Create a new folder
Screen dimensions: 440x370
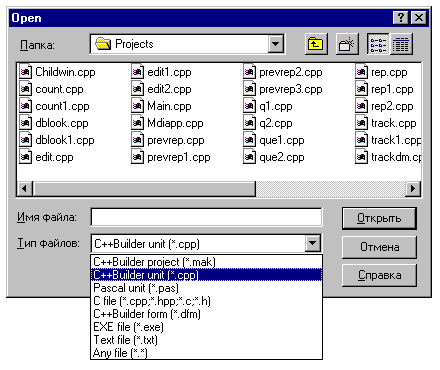[x=347, y=44]
